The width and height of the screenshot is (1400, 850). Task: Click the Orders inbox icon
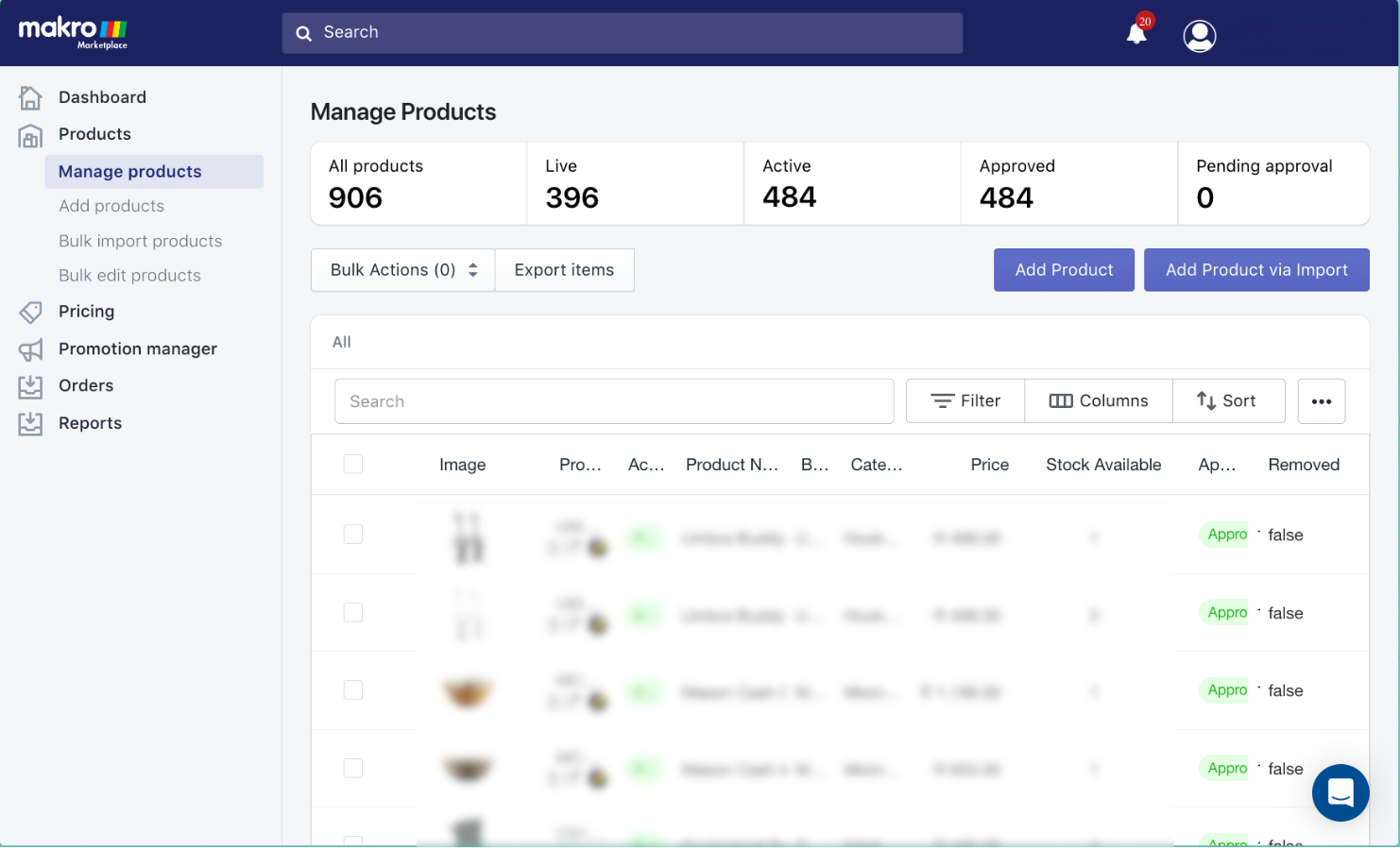(x=30, y=386)
